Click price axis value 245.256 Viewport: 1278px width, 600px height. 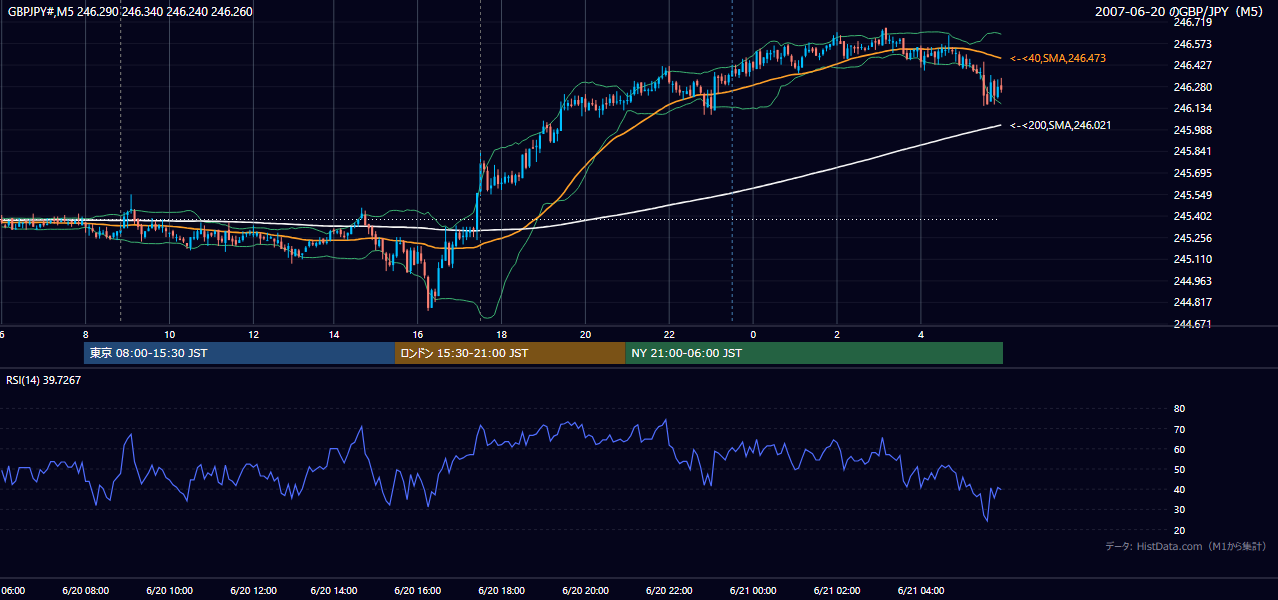click(1193, 238)
